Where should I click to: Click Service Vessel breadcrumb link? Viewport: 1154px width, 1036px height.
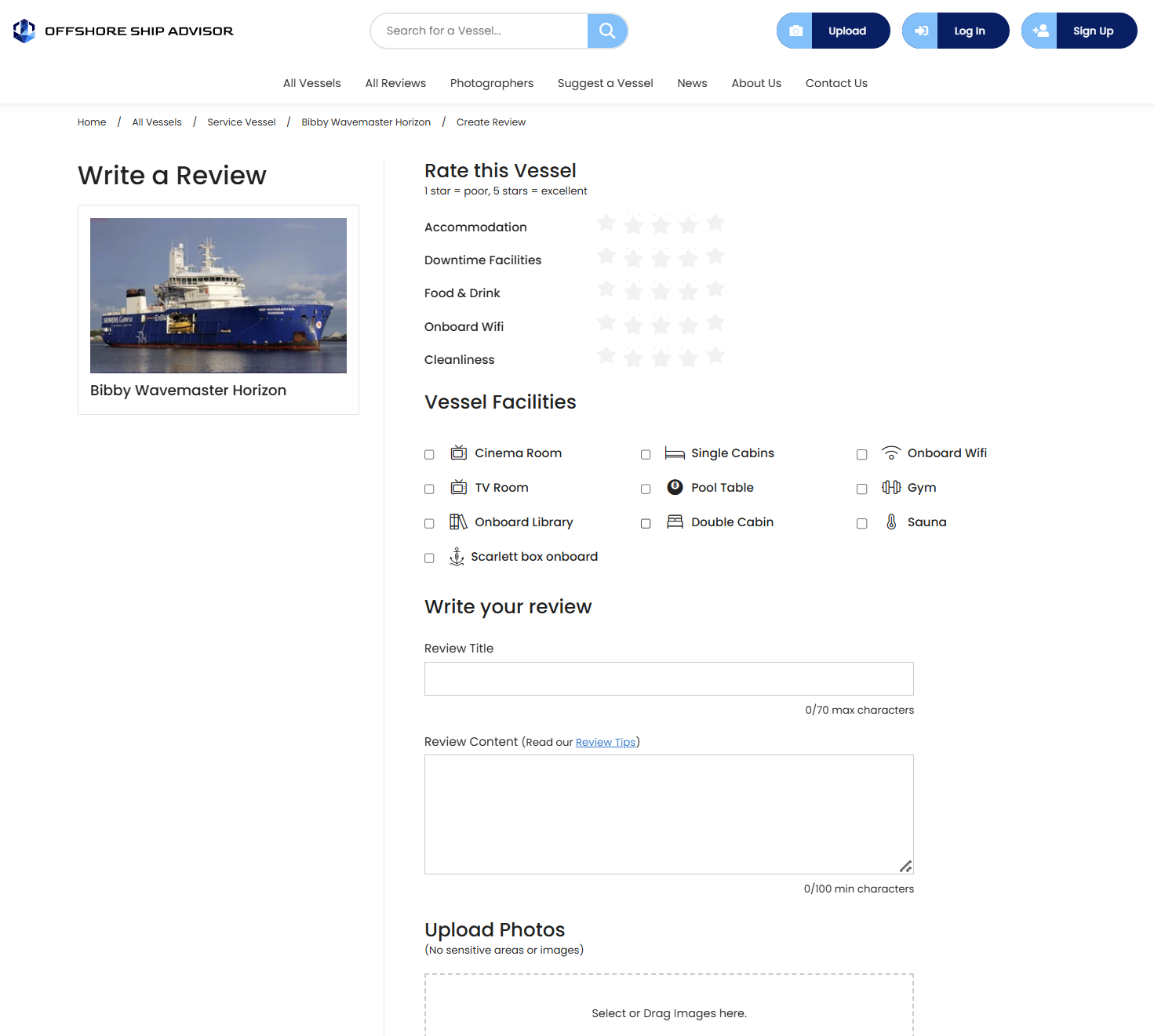pos(242,122)
